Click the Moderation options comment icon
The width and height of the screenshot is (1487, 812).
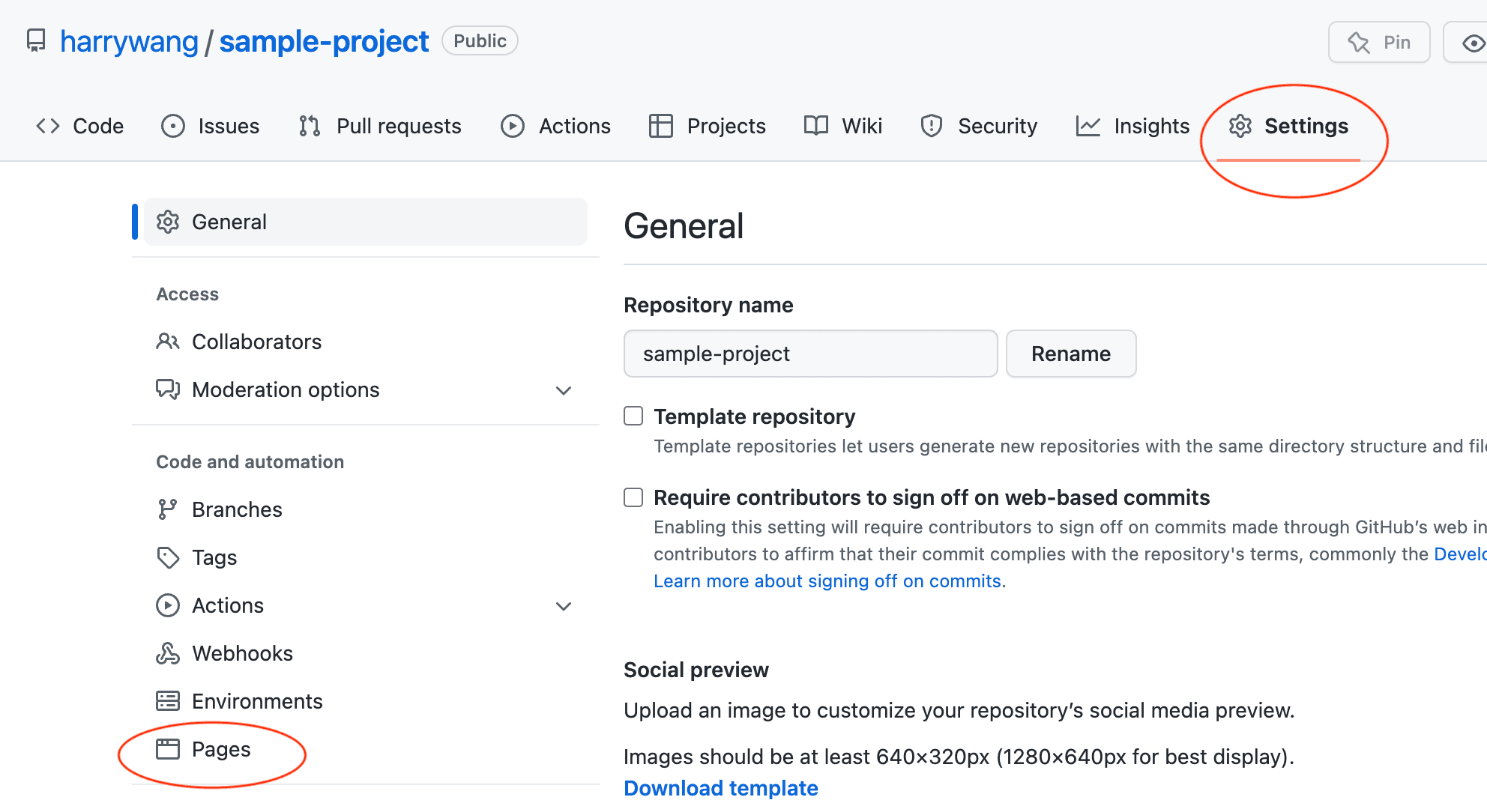[168, 390]
